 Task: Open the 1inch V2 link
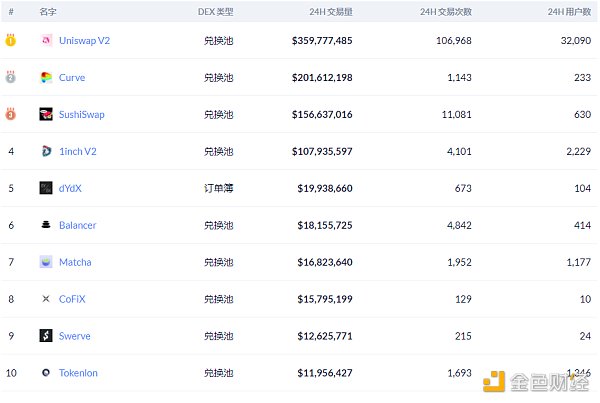pos(78,152)
